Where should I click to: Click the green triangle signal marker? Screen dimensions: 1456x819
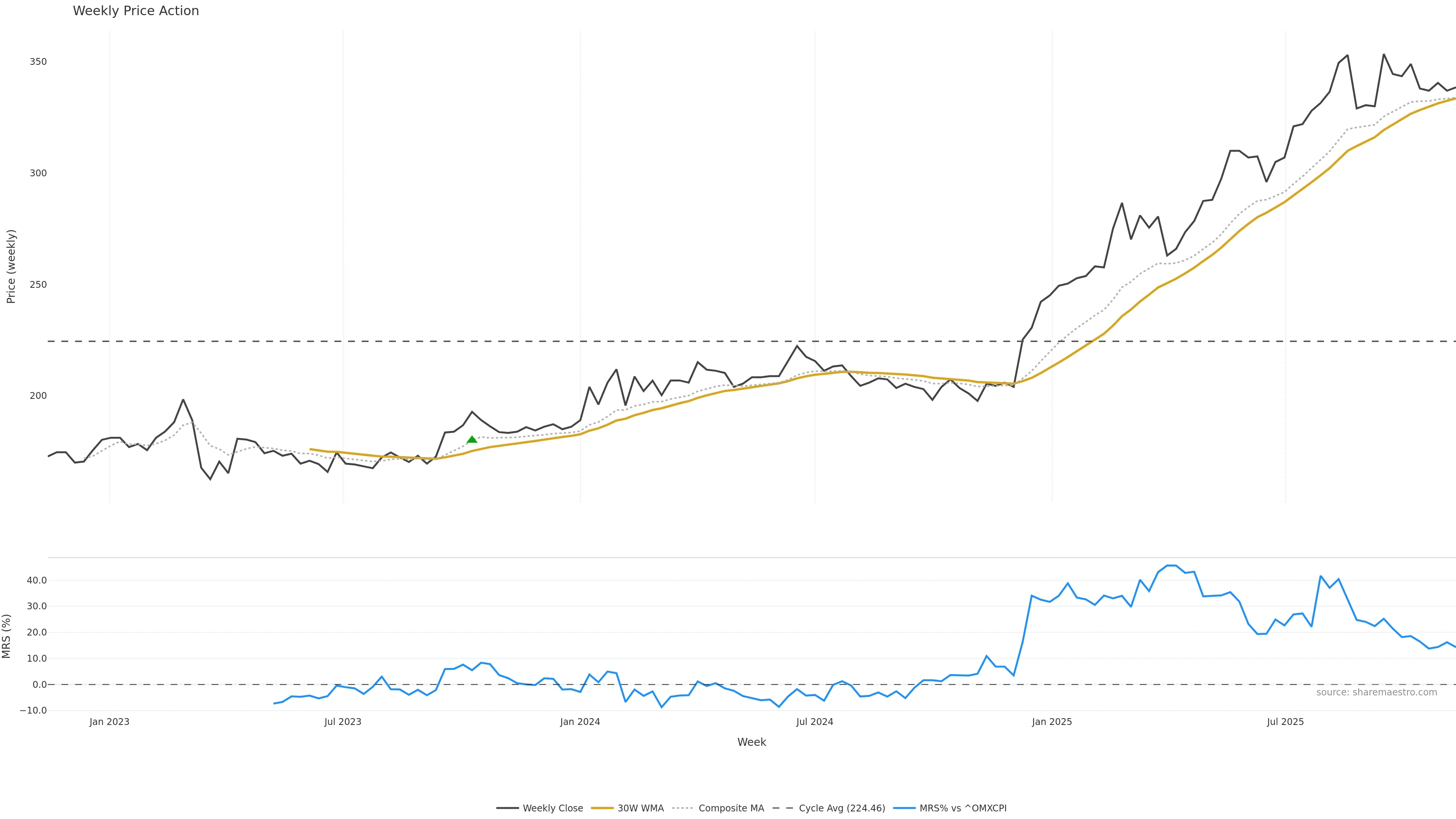coord(472,439)
